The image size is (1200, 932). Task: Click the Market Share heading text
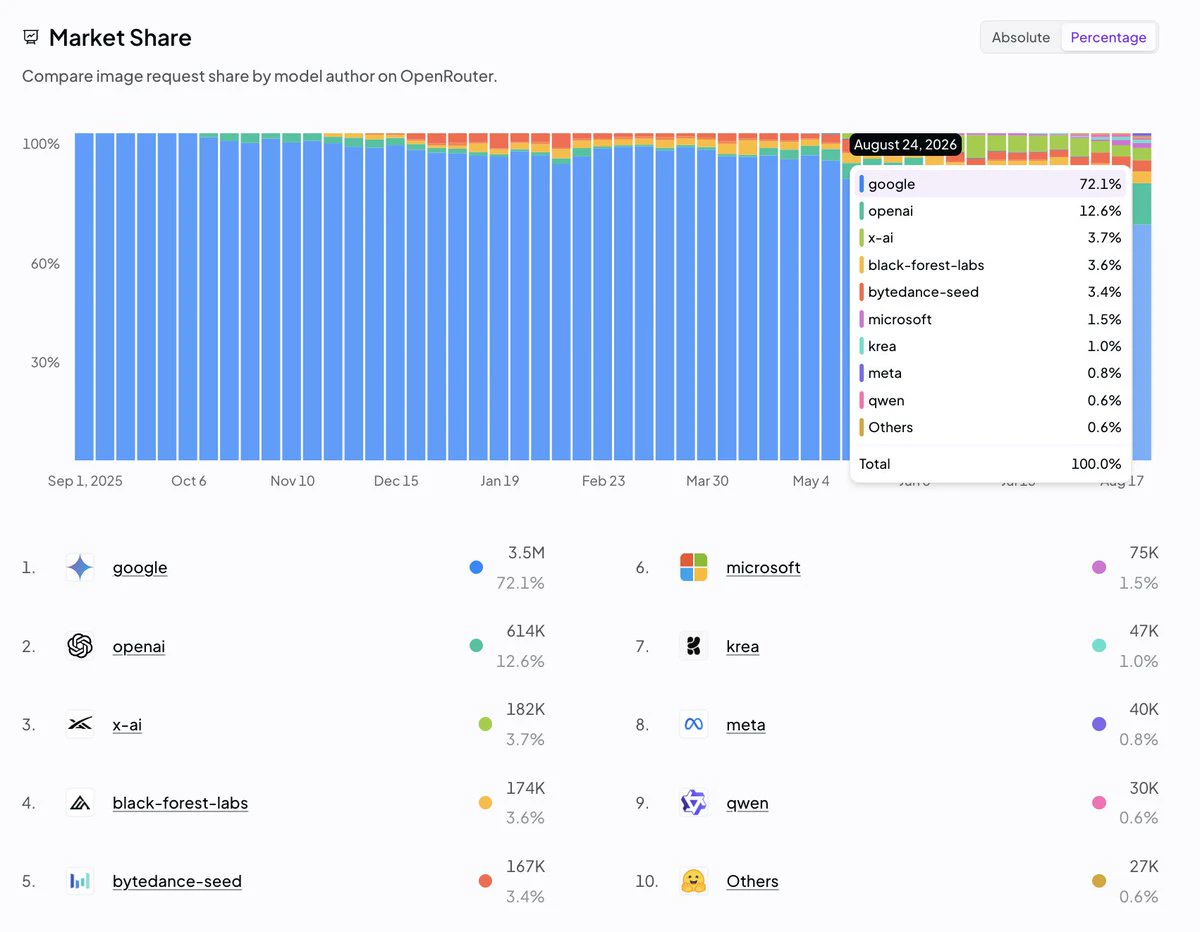[x=120, y=38]
